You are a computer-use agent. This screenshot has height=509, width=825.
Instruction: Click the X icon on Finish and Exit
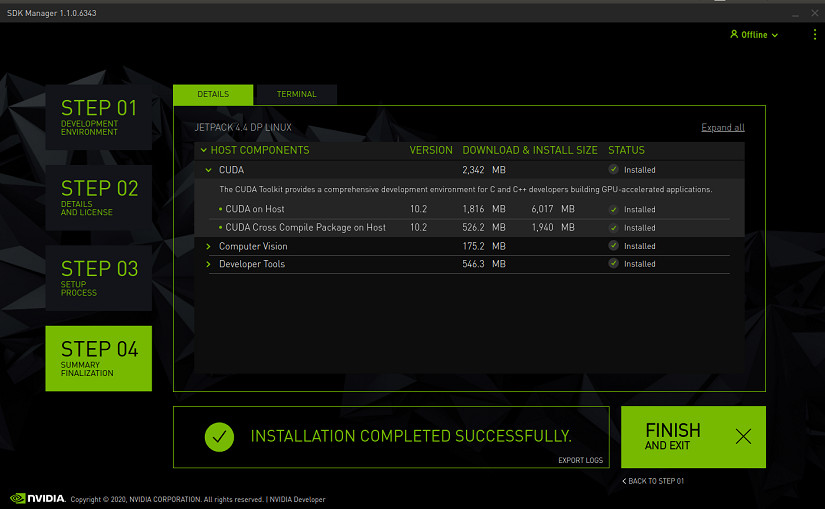743,436
